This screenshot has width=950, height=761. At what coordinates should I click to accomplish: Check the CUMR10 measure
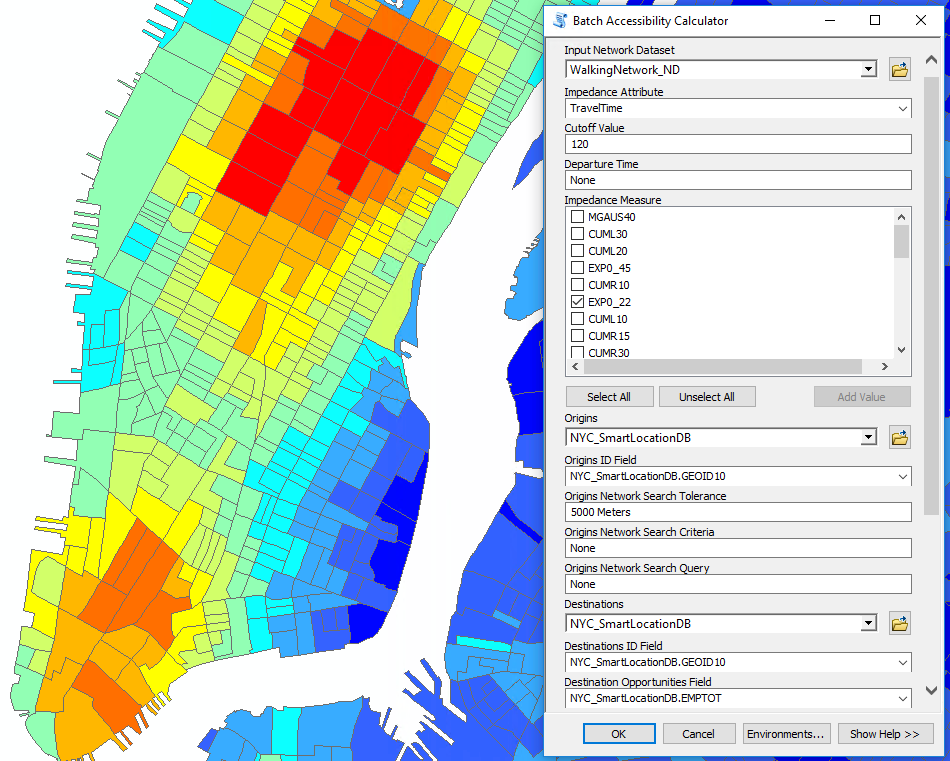577,284
